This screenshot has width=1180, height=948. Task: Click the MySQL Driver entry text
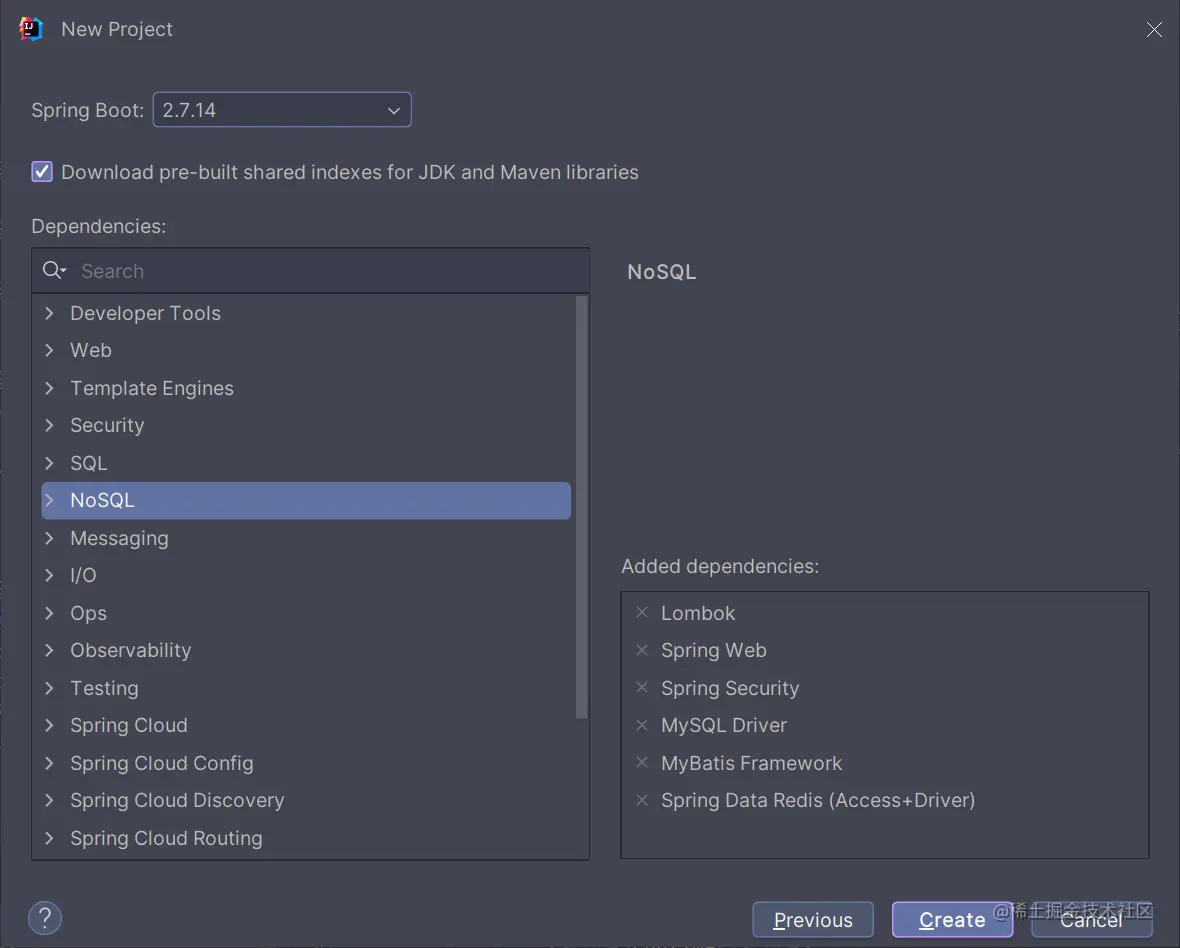(x=724, y=725)
